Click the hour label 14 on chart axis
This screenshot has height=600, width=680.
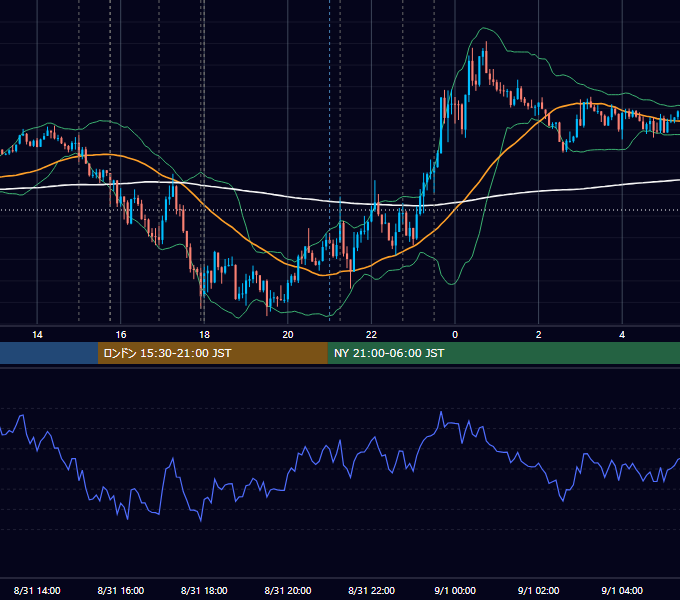[37, 335]
